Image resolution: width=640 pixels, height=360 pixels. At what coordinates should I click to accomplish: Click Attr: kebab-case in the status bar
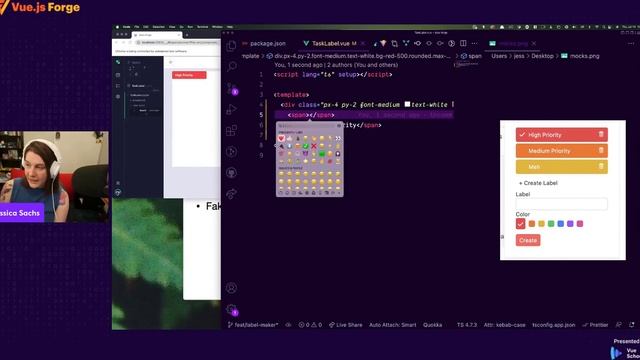pyautogui.click(x=504, y=325)
